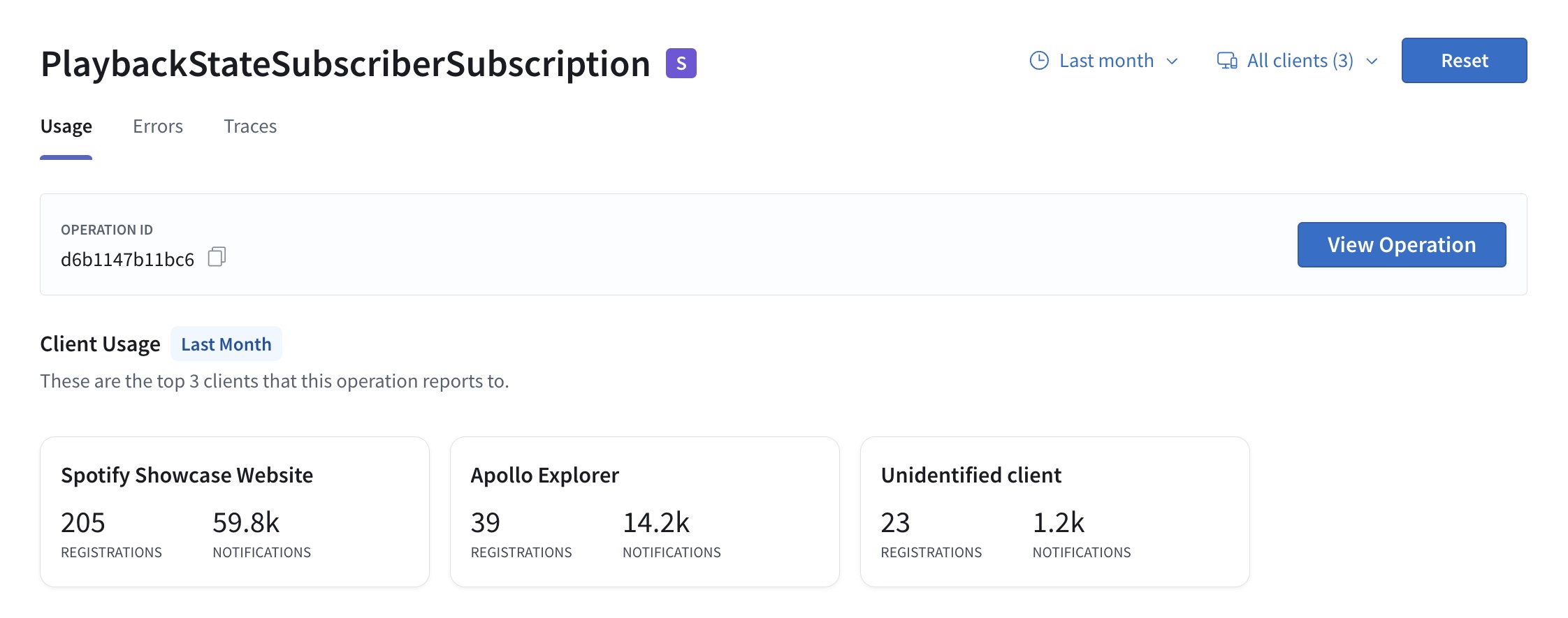Click the View Operation button
The height and width of the screenshot is (618, 1568).
point(1401,244)
